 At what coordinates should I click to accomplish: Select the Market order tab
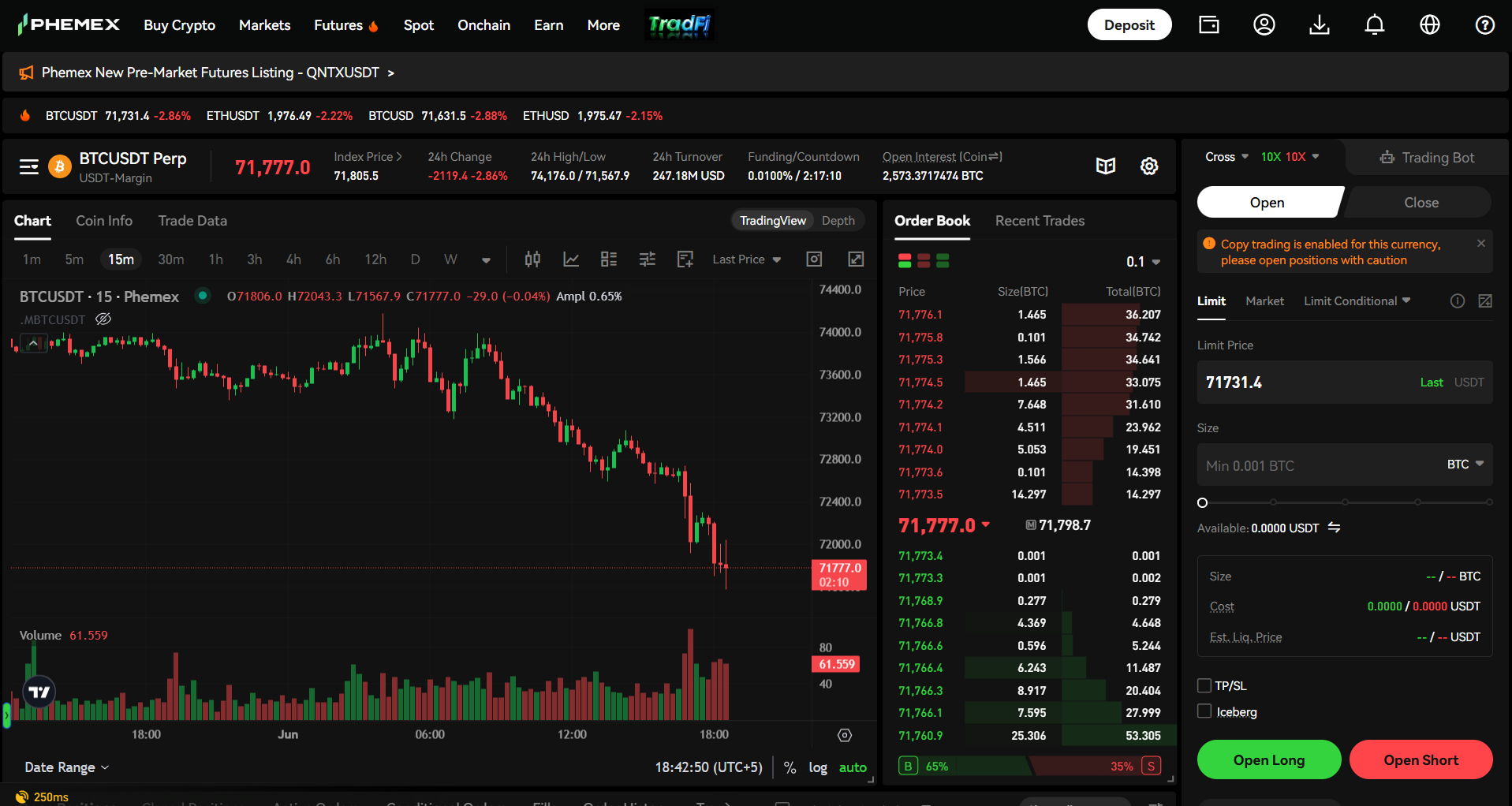(x=1264, y=301)
